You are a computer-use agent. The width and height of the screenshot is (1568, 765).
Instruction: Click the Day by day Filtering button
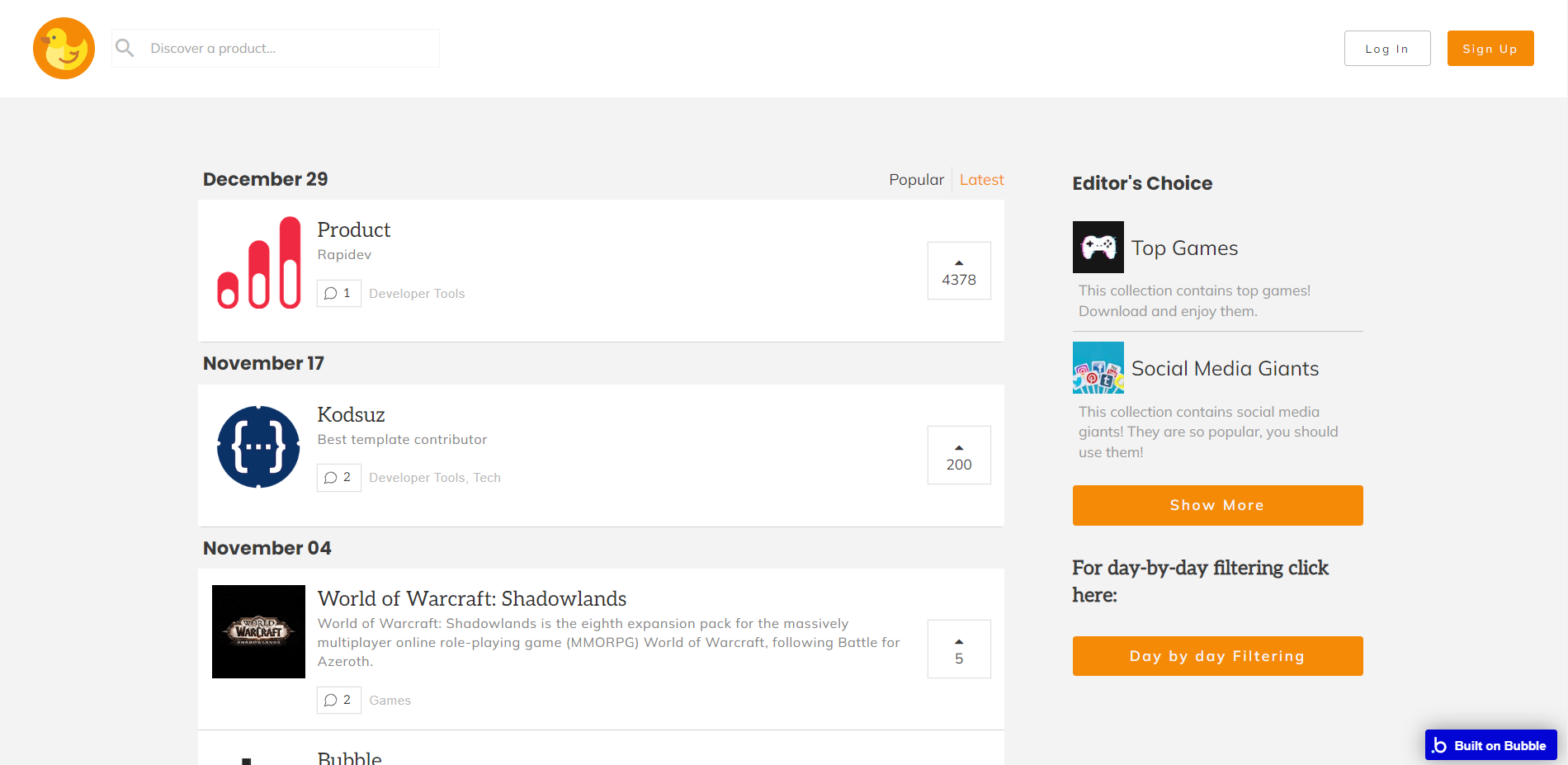click(1217, 656)
